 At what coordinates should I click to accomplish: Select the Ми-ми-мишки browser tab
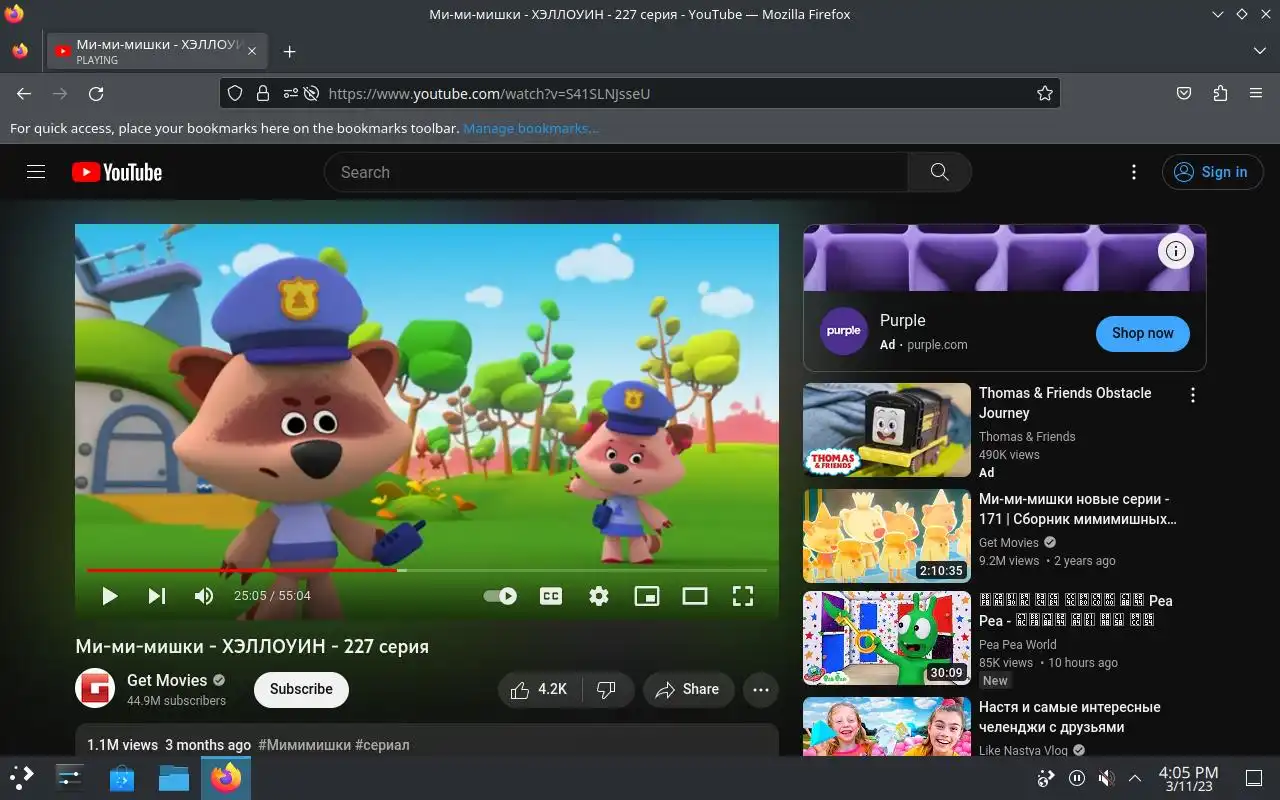[157, 51]
